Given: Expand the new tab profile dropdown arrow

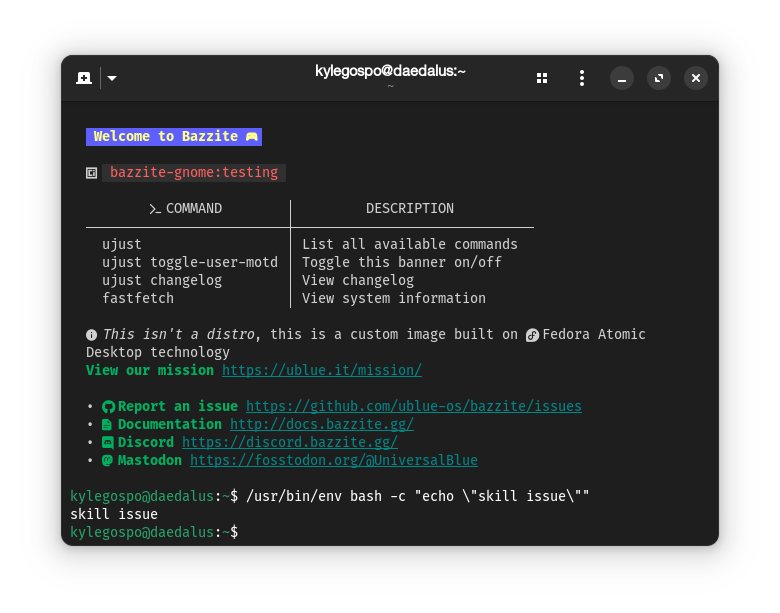Looking at the screenshot, I should click(112, 78).
